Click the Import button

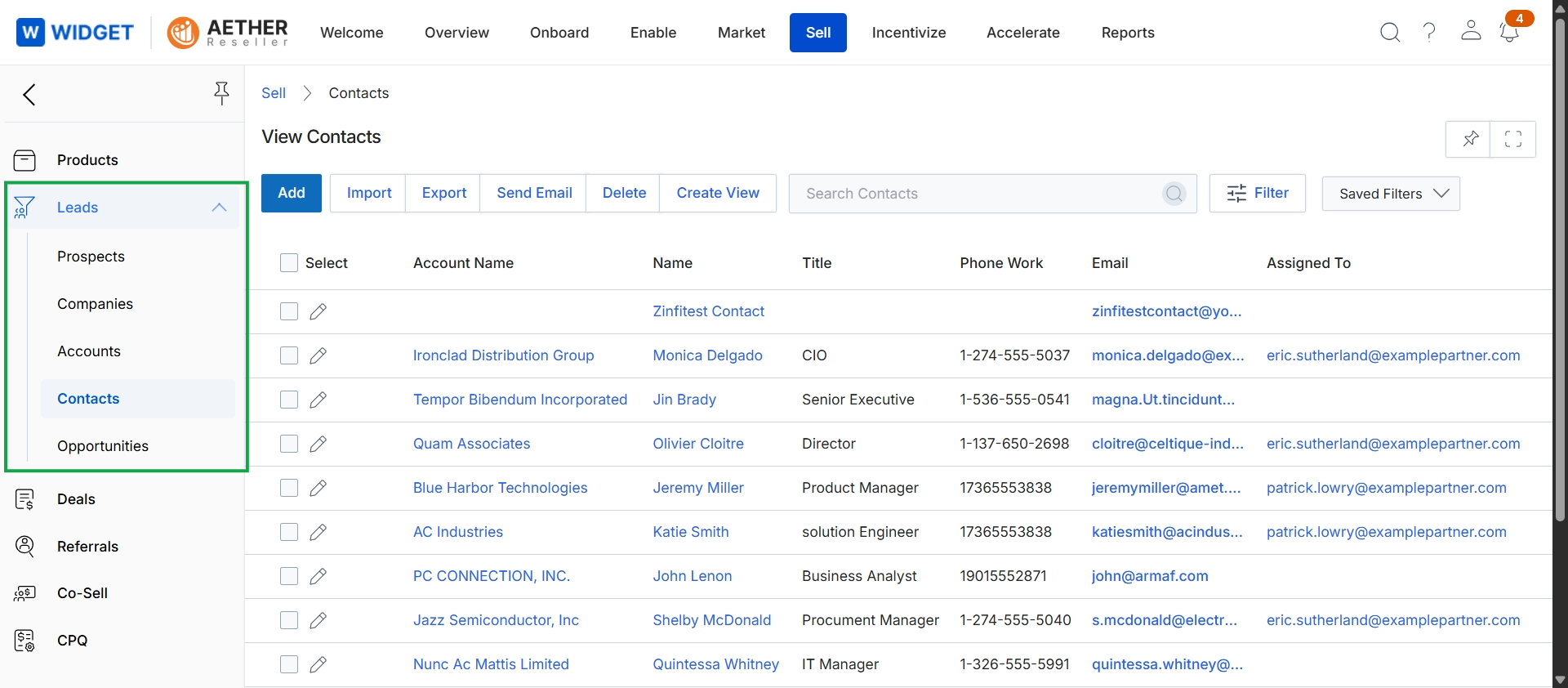tap(369, 193)
